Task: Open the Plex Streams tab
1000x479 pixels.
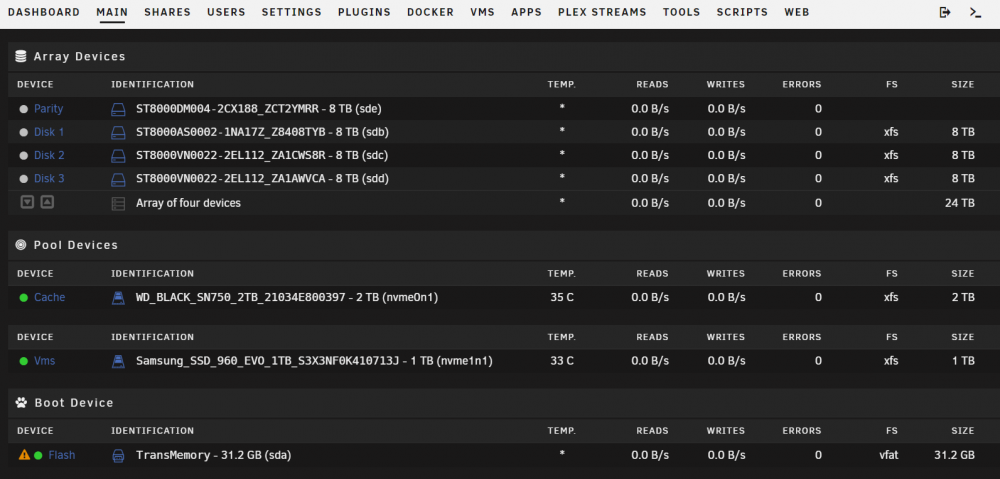Action: [602, 12]
